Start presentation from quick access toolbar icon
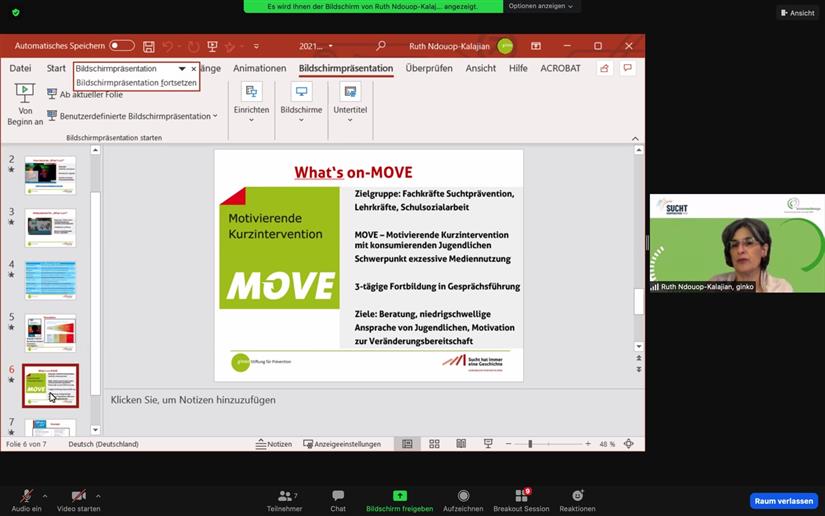This screenshot has height=516, width=825. tap(213, 46)
